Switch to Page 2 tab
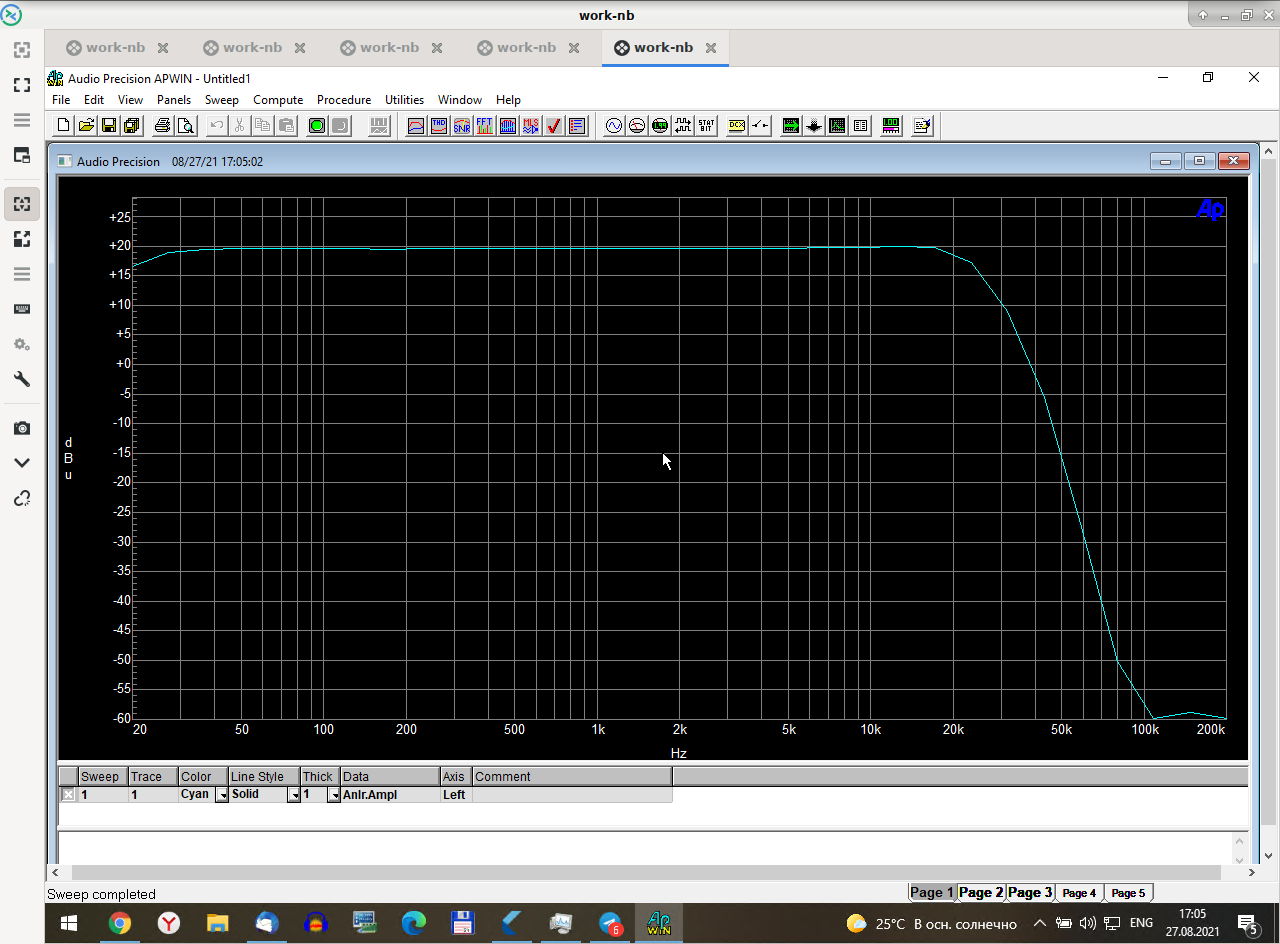Image resolution: width=1280 pixels, height=944 pixels. coord(980,892)
